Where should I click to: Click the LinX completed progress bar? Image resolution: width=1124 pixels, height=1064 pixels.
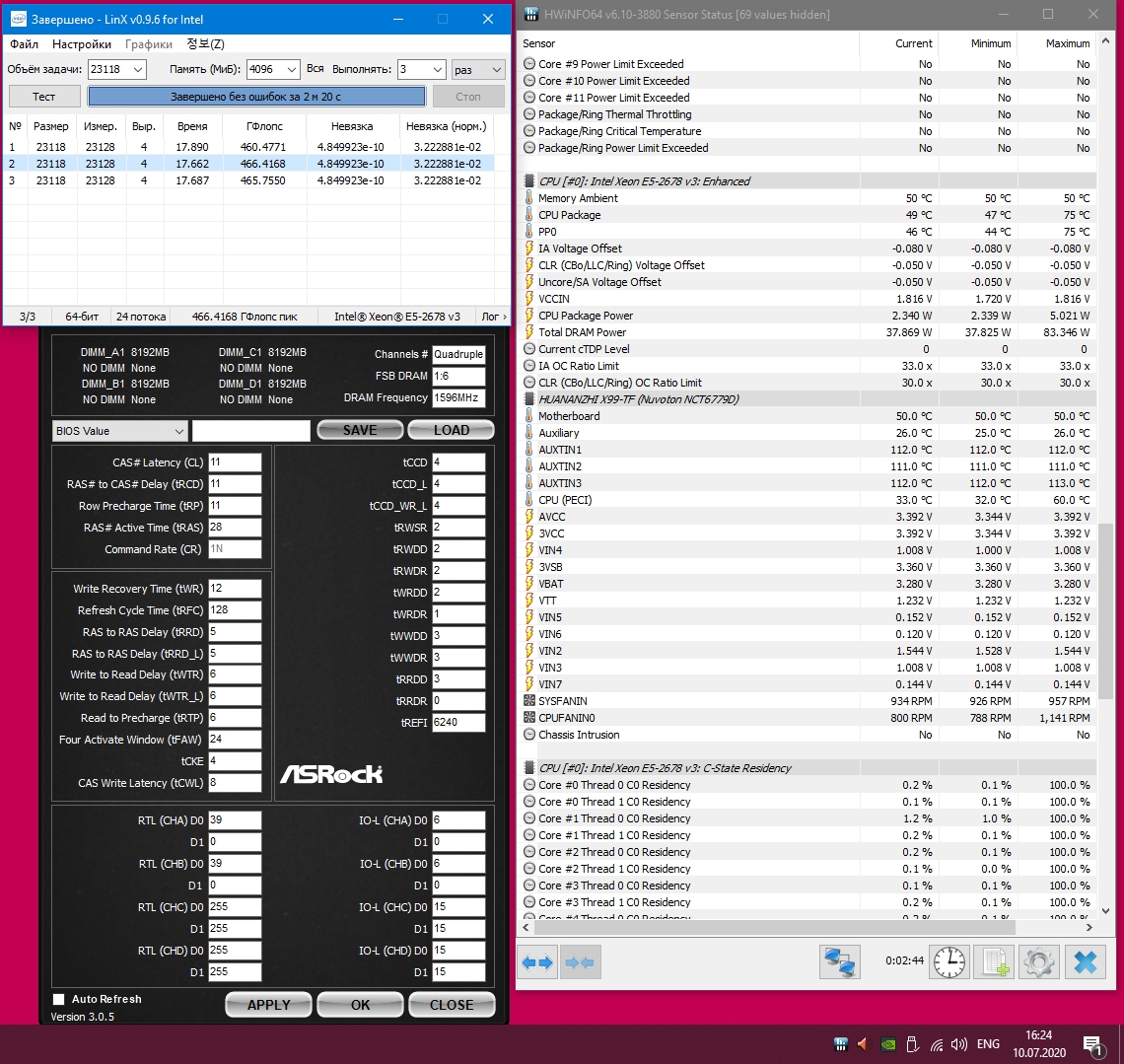click(256, 96)
